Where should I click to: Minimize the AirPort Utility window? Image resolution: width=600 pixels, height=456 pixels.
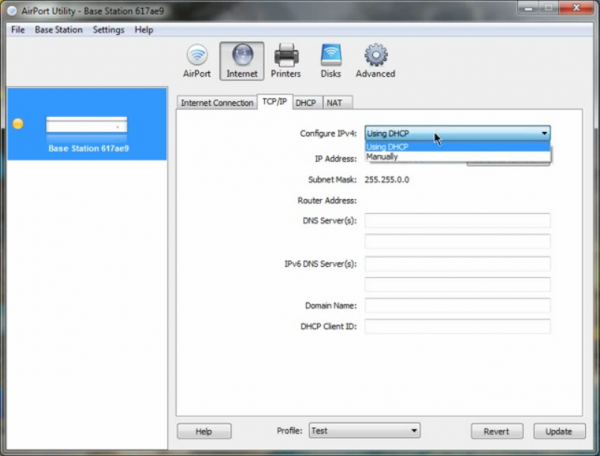tap(529, 8)
